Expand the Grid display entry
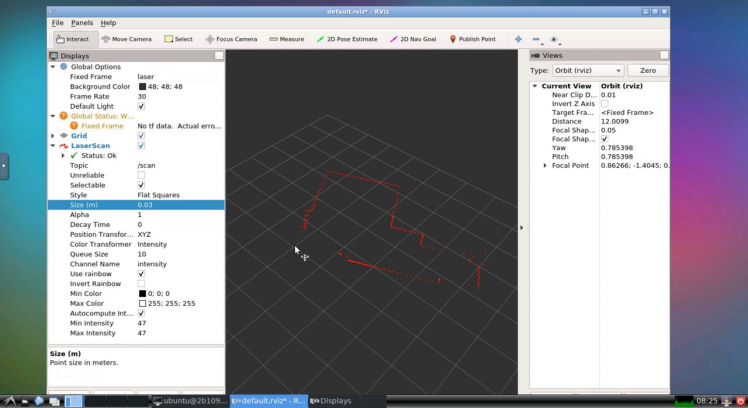The height and width of the screenshot is (408, 748). [53, 136]
